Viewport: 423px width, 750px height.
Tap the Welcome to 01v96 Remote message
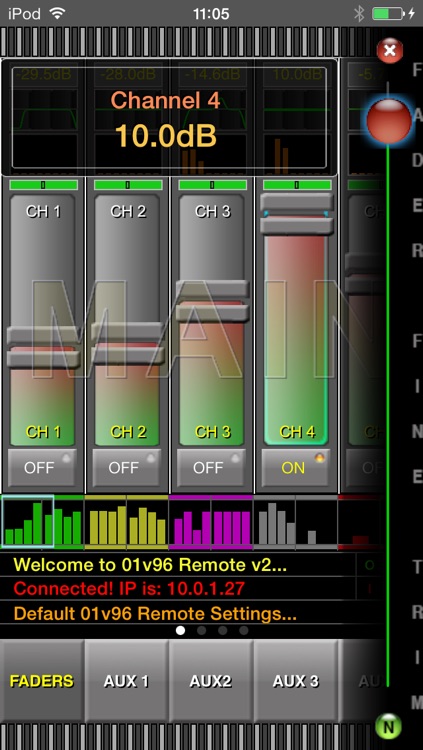click(x=150, y=565)
